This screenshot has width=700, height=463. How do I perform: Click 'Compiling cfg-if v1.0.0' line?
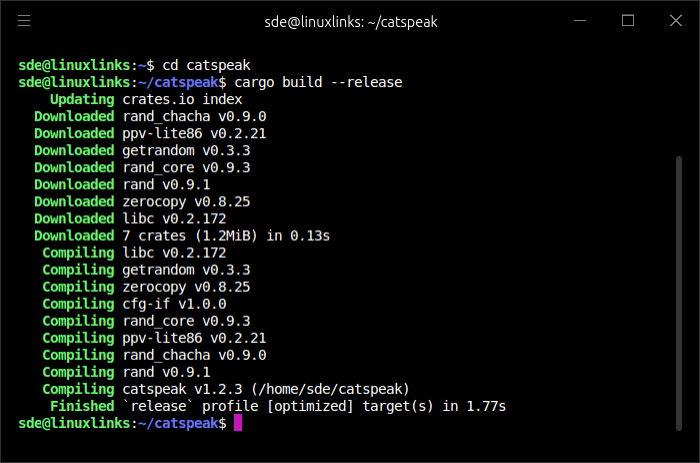[x=134, y=304]
